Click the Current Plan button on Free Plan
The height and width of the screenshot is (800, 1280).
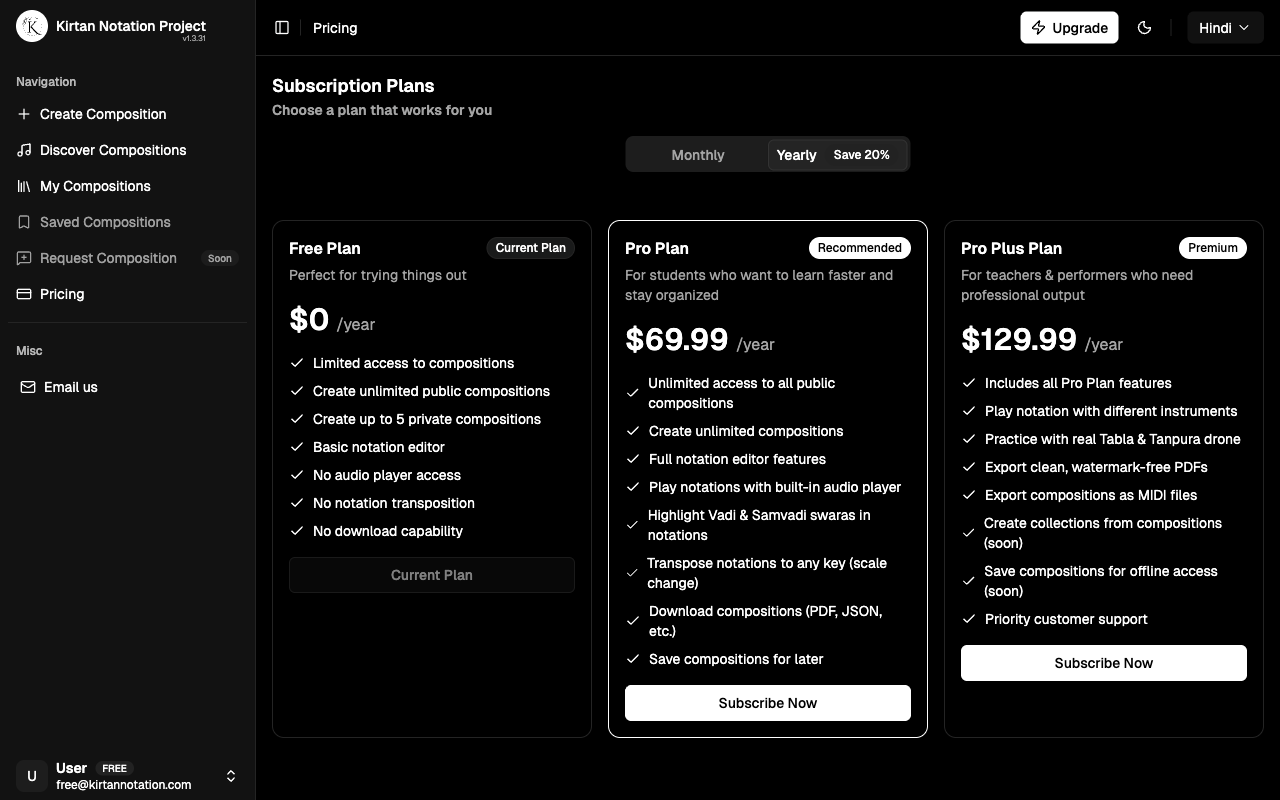coord(431,575)
